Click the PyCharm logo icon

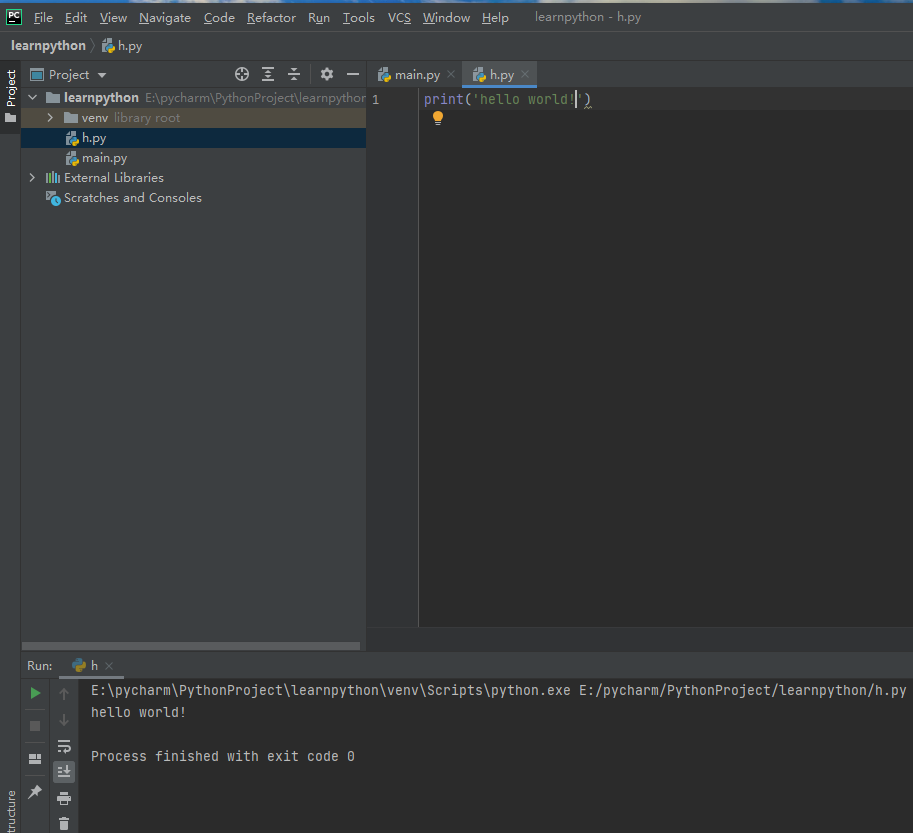pos(13,17)
